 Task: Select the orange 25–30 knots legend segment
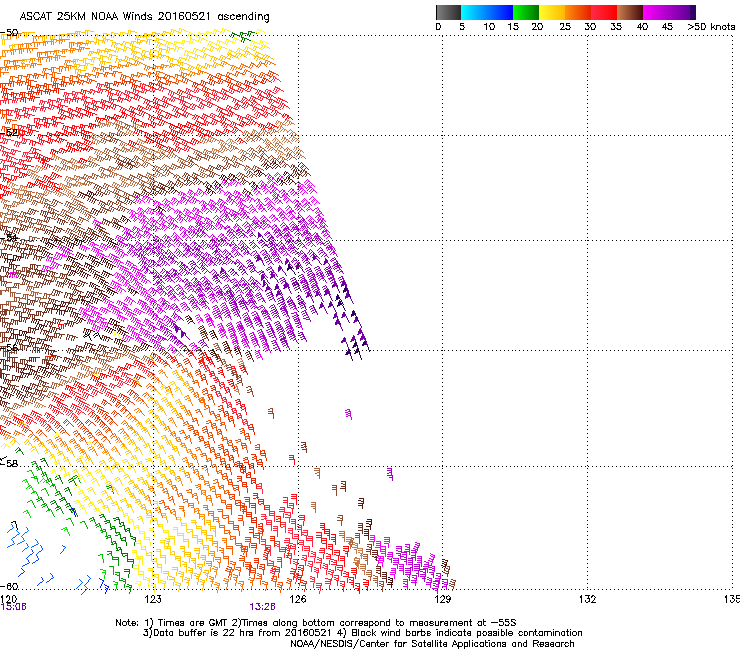578,12
